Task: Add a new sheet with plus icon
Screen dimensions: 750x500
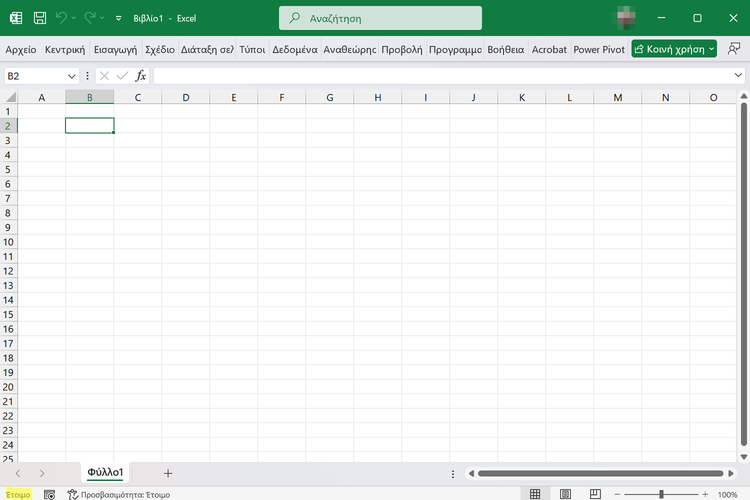Action: pos(168,473)
